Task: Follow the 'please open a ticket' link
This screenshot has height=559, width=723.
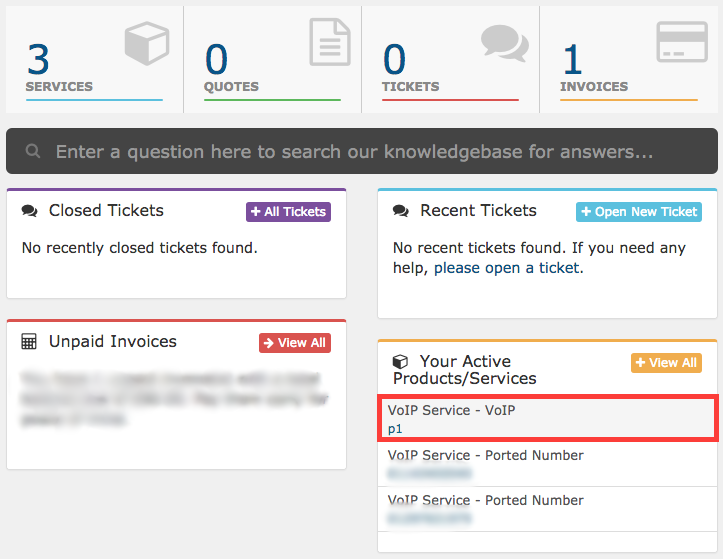Action: point(509,268)
